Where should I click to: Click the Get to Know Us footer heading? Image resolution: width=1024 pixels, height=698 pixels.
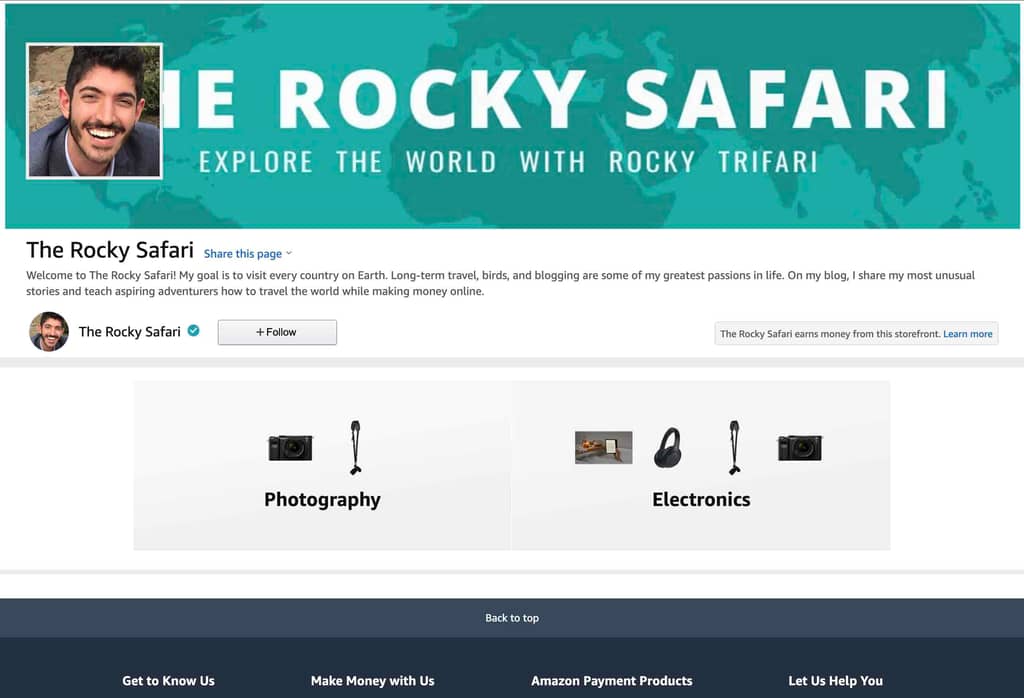[x=168, y=680]
